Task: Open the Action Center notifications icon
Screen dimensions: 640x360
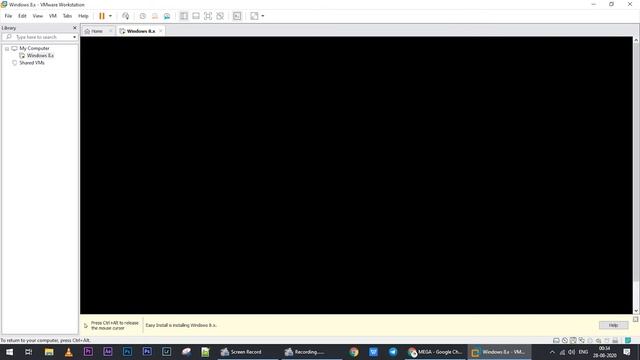Action: 627,352
